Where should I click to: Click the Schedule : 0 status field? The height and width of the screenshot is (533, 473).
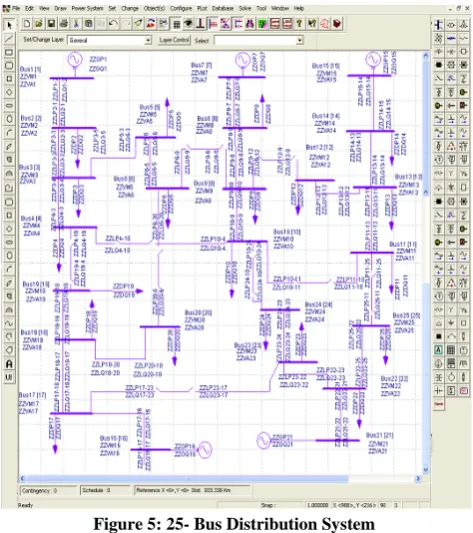(105, 490)
